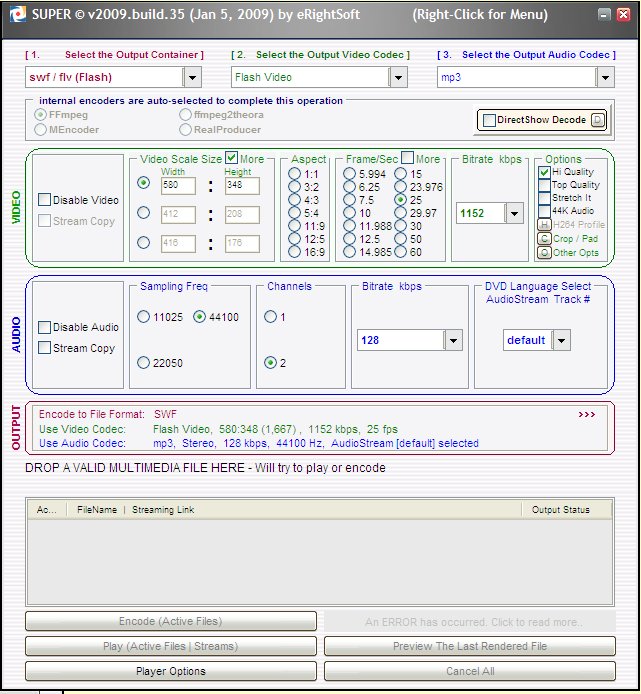
Task: Click Preview The Last Rendered File
Action: pos(470,646)
